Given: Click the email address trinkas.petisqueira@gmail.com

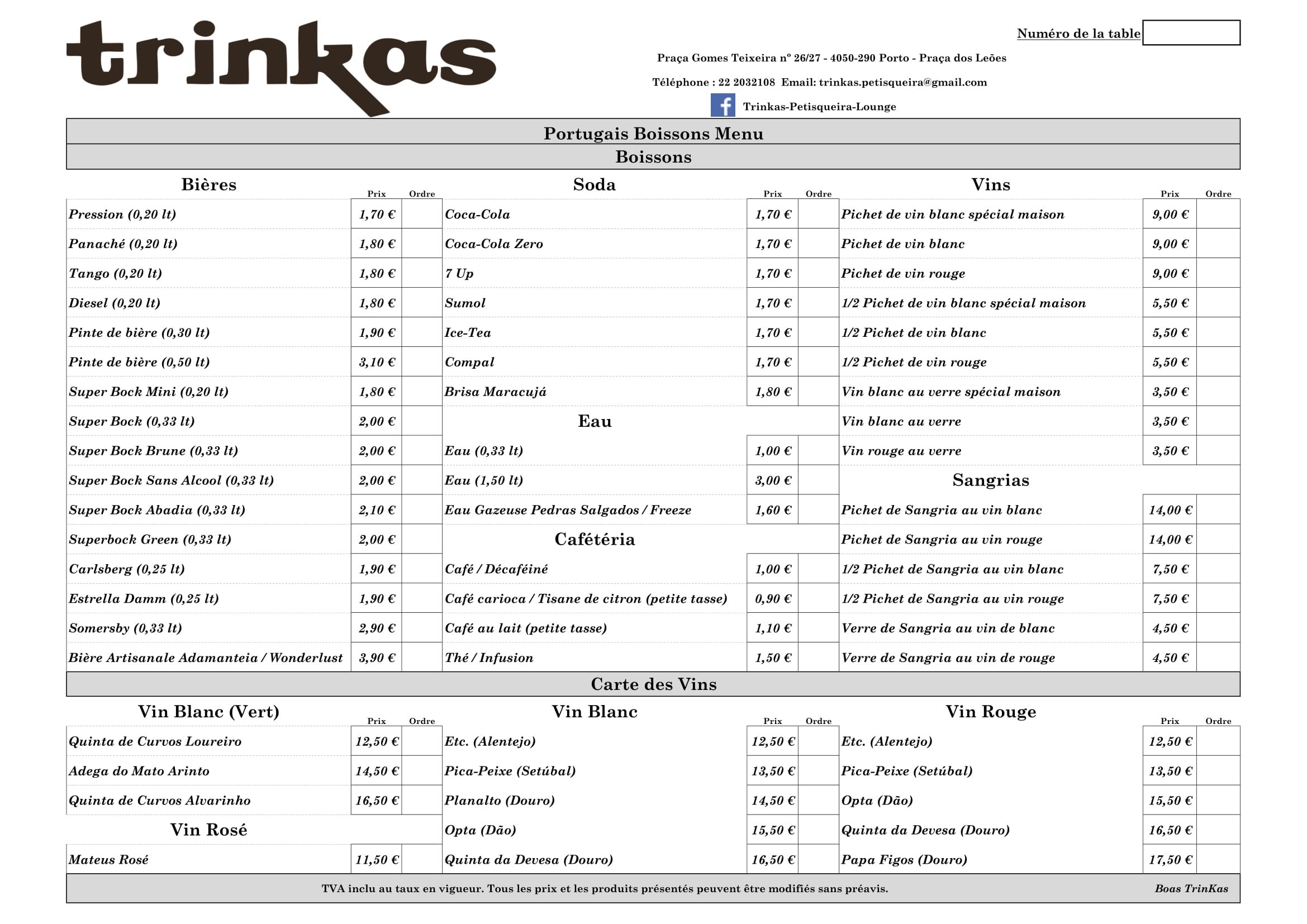Looking at the screenshot, I should coord(903,82).
